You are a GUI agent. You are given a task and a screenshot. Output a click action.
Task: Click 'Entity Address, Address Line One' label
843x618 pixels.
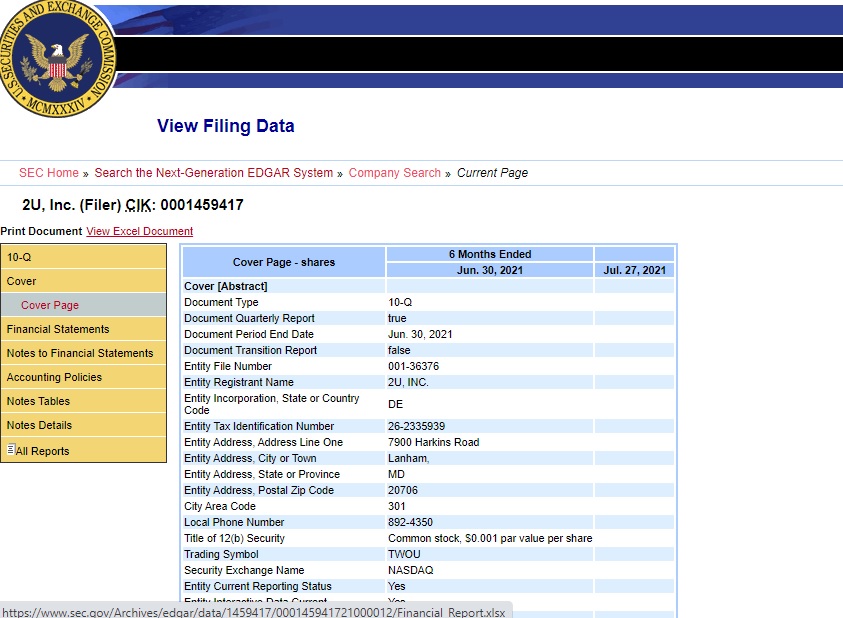(x=263, y=442)
